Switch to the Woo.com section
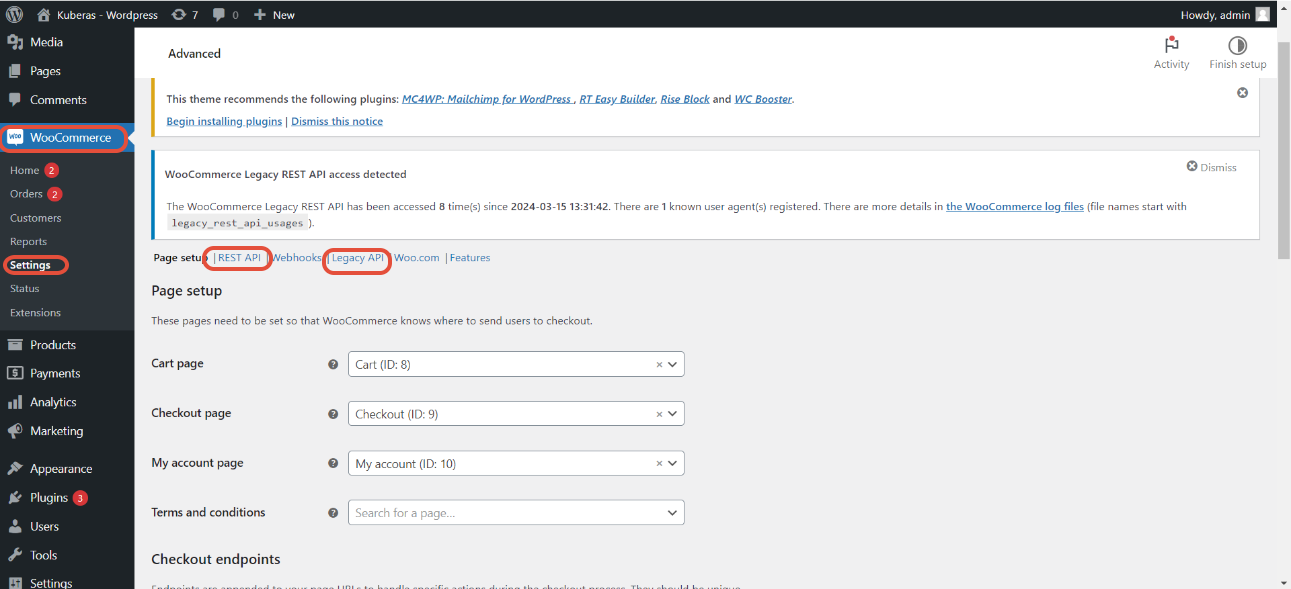Viewport: 1291px width, 589px height. pos(417,258)
